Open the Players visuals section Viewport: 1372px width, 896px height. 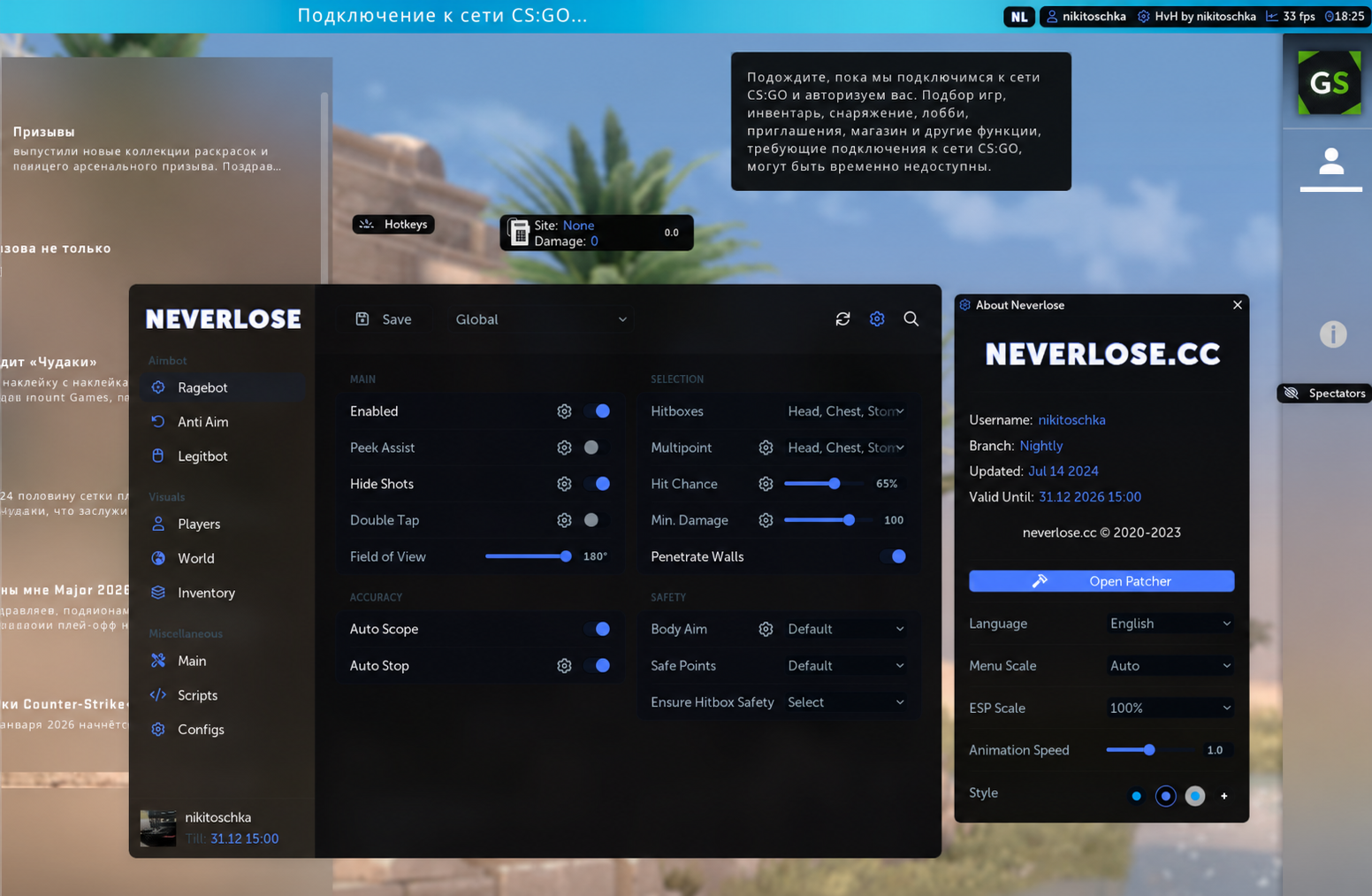pyautogui.click(x=223, y=524)
